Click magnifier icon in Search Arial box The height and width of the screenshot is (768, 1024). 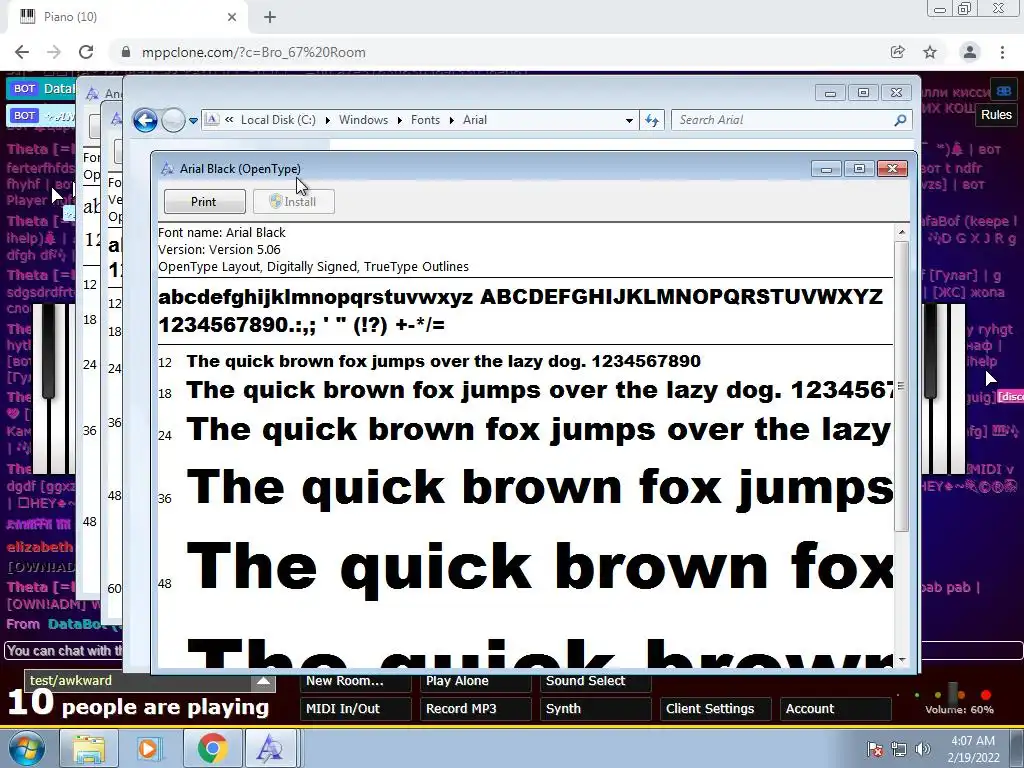tap(901, 120)
